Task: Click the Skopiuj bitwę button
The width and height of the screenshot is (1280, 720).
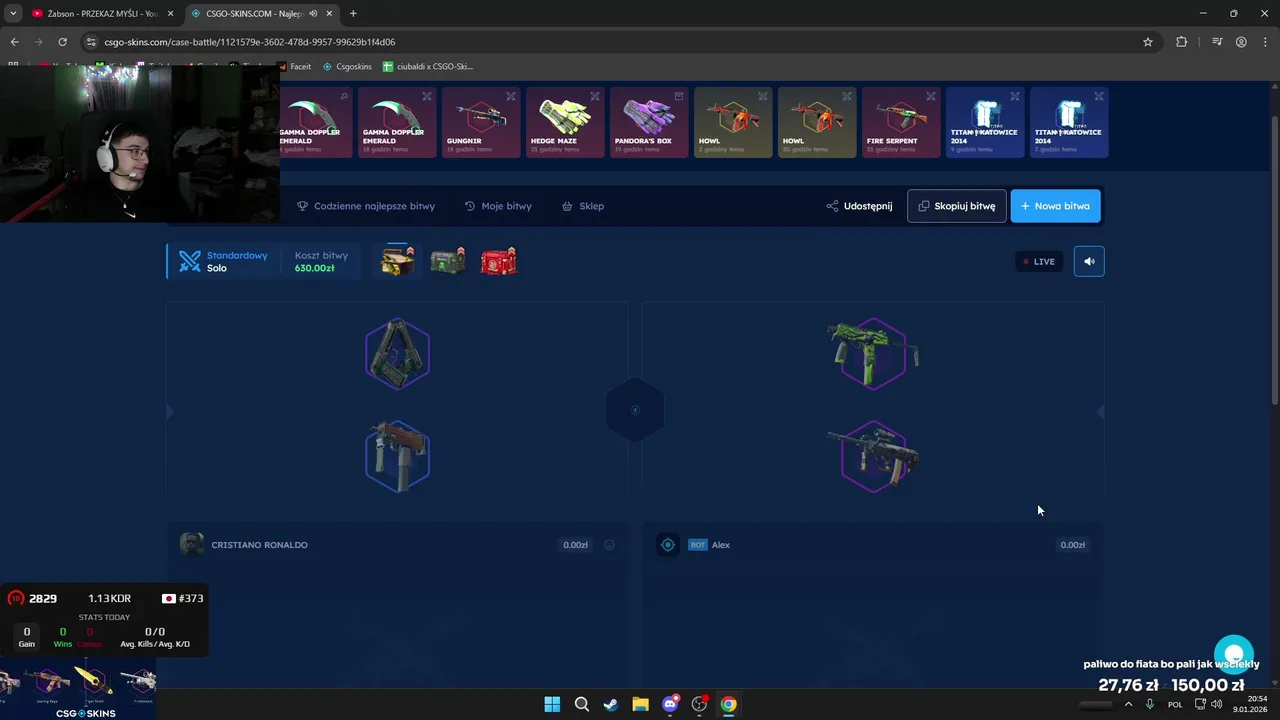Action: (x=956, y=206)
